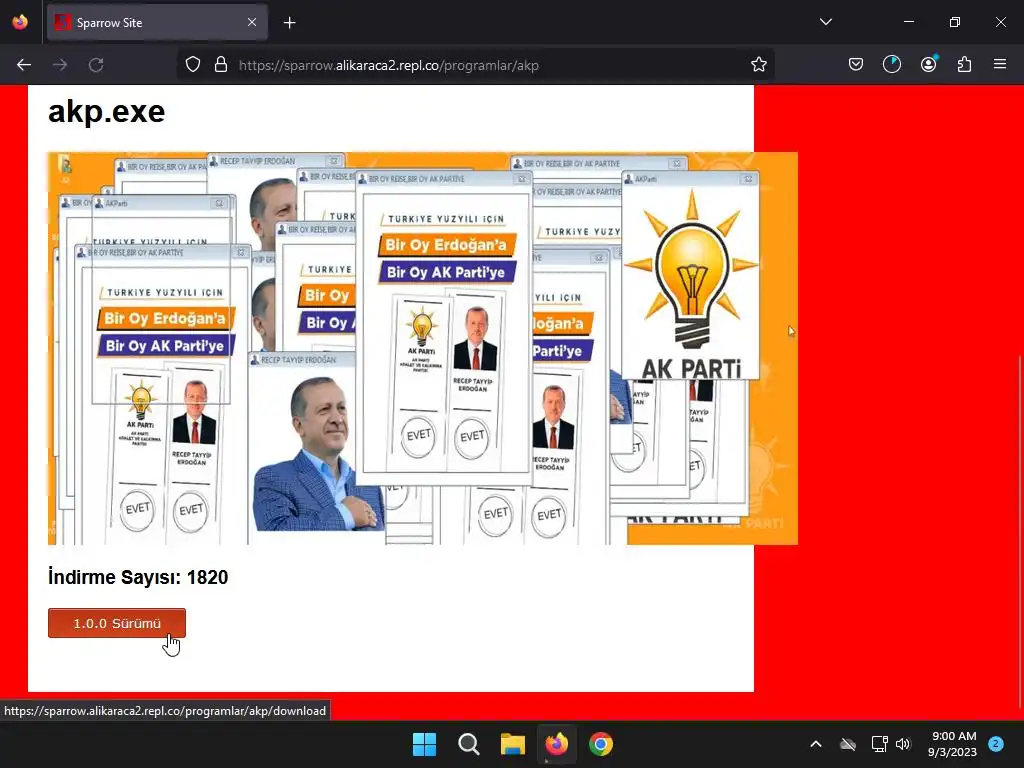Viewport: 1024px width, 768px height.
Task: Expand the list all tabs chevron
Action: coord(825,22)
